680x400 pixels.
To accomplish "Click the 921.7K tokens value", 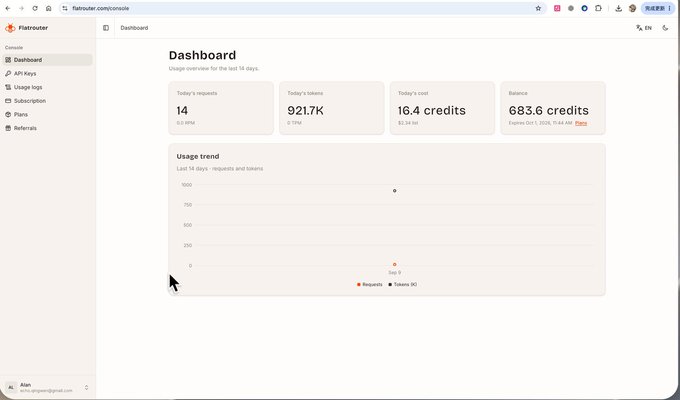I will pyautogui.click(x=305, y=111).
